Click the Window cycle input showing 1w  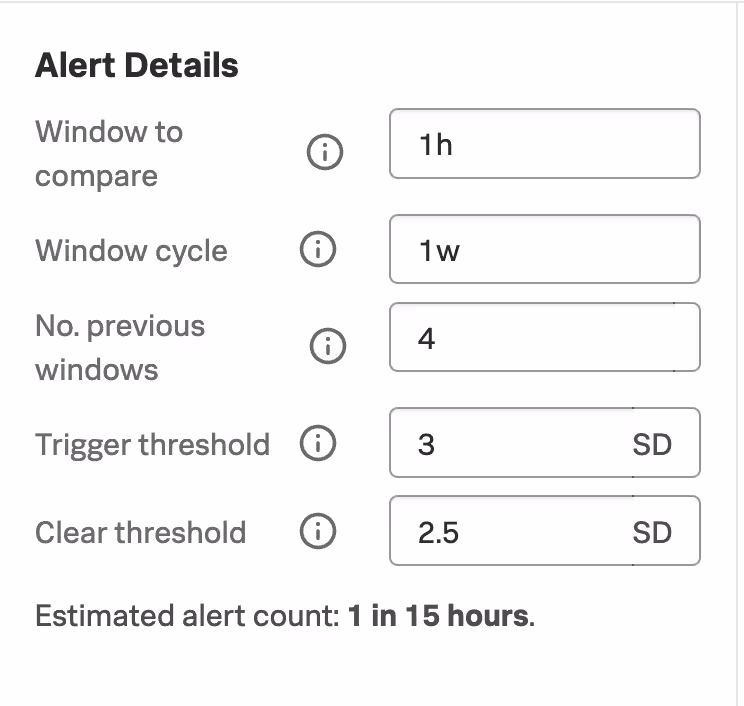tap(544, 250)
